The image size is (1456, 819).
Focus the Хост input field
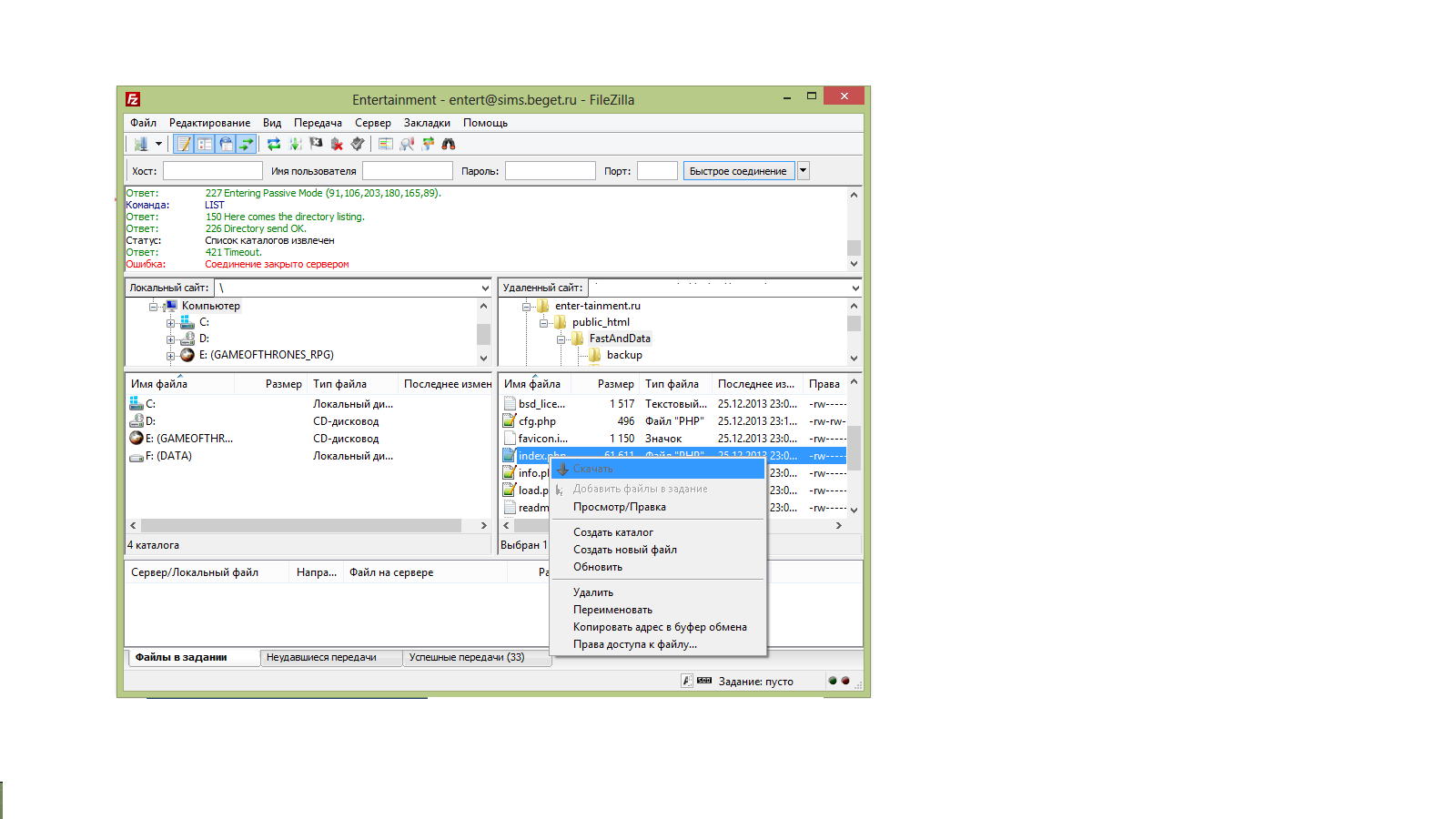tap(213, 170)
